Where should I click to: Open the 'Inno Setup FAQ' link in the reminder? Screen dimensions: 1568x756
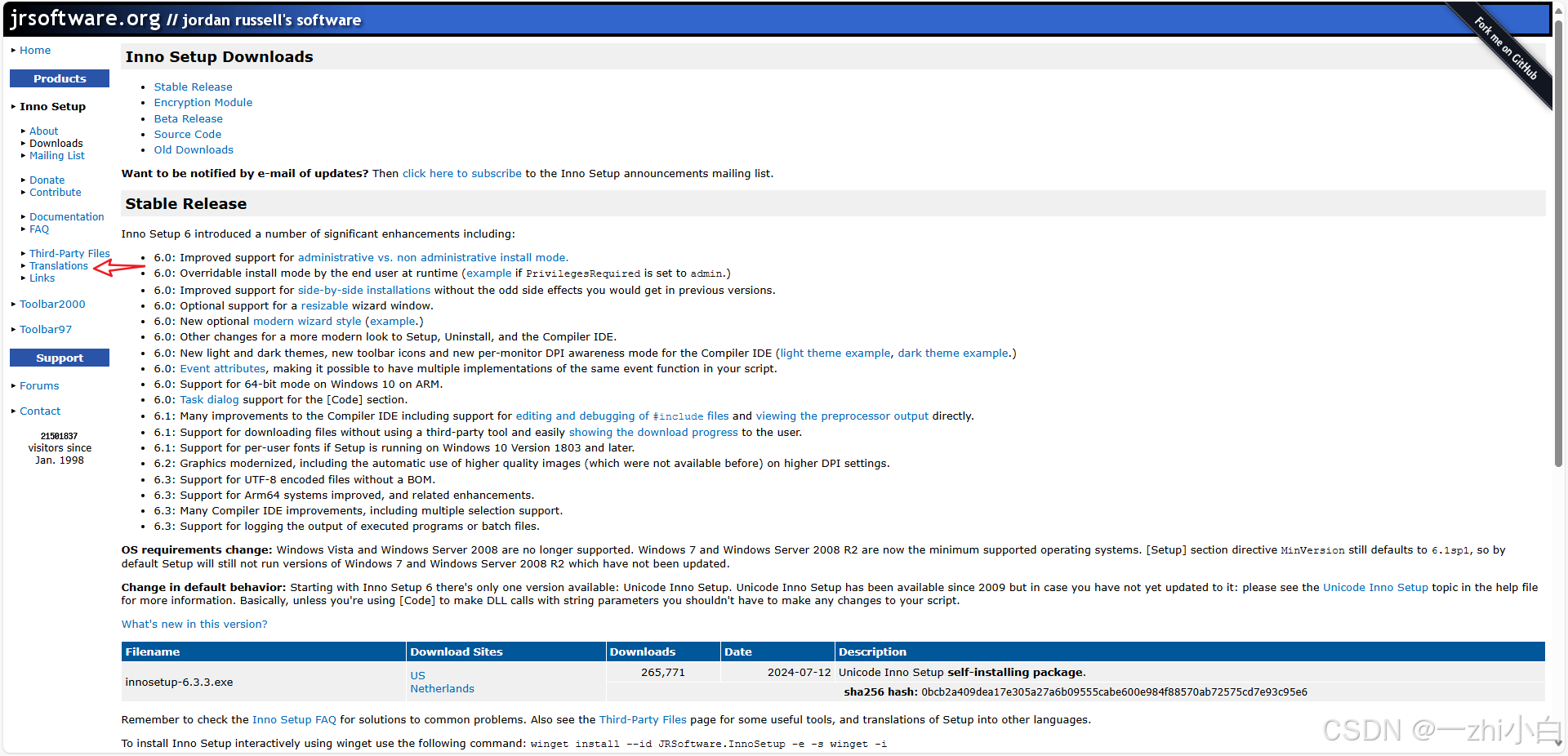pyautogui.click(x=294, y=720)
